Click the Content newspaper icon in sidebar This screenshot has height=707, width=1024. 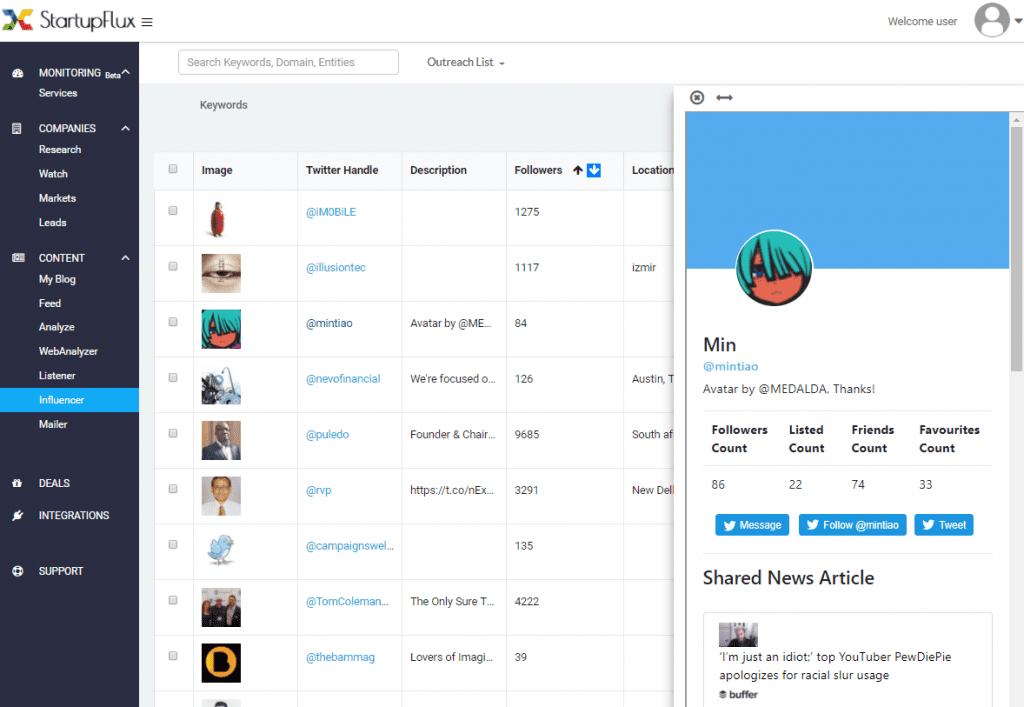[18, 258]
